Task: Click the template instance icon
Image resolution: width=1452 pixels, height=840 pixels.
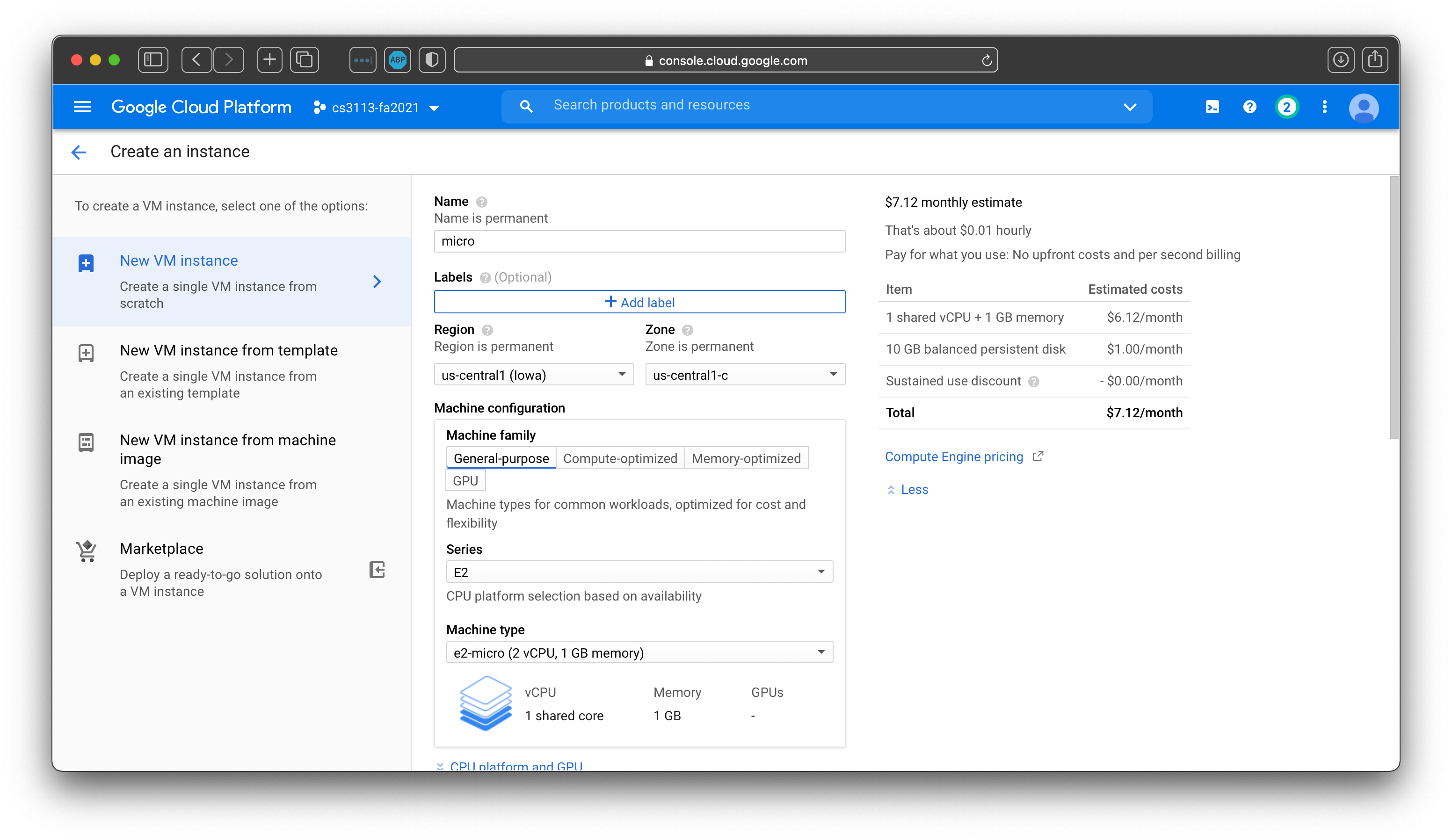Action: (86, 353)
